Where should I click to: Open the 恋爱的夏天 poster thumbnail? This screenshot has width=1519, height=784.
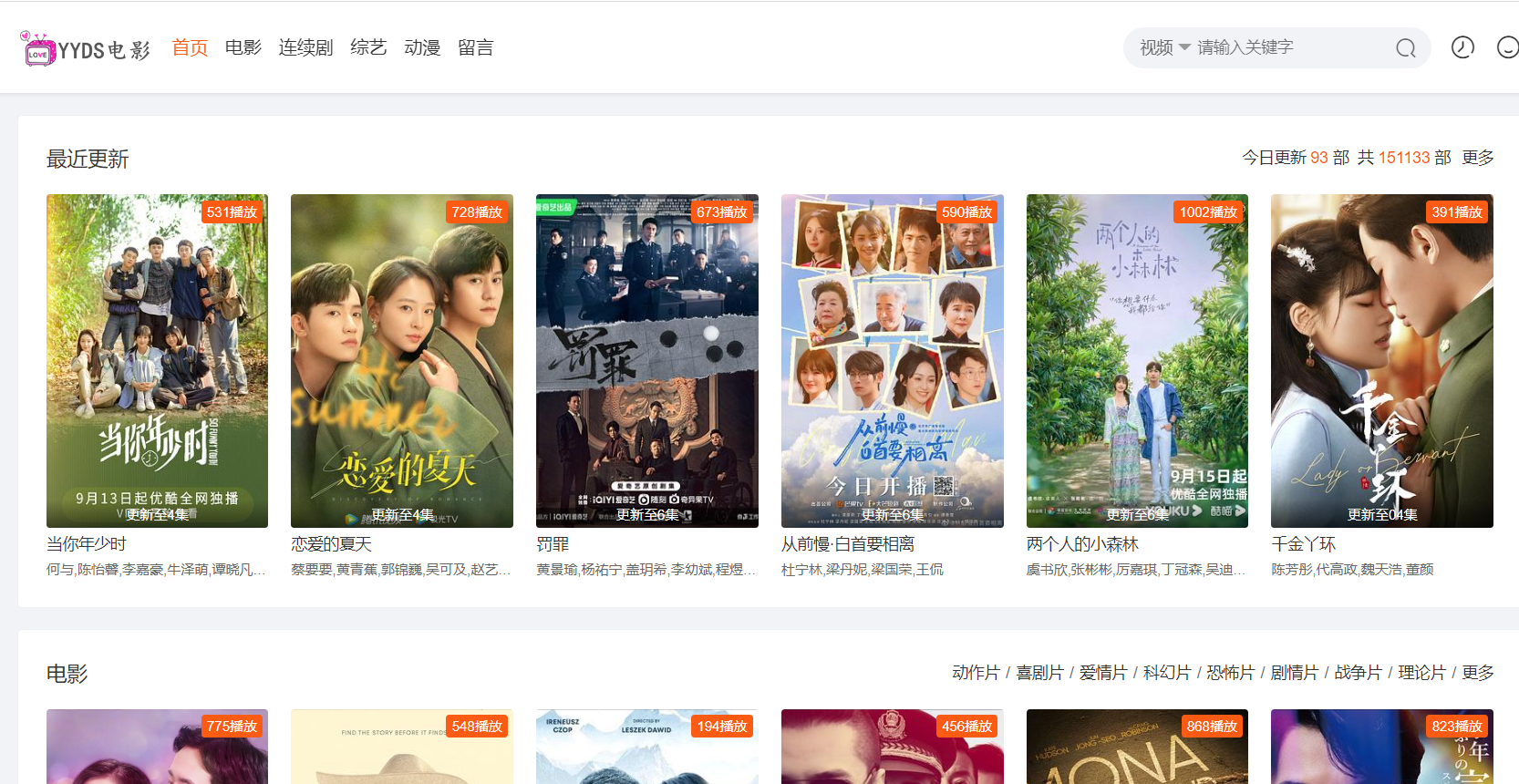(x=402, y=361)
